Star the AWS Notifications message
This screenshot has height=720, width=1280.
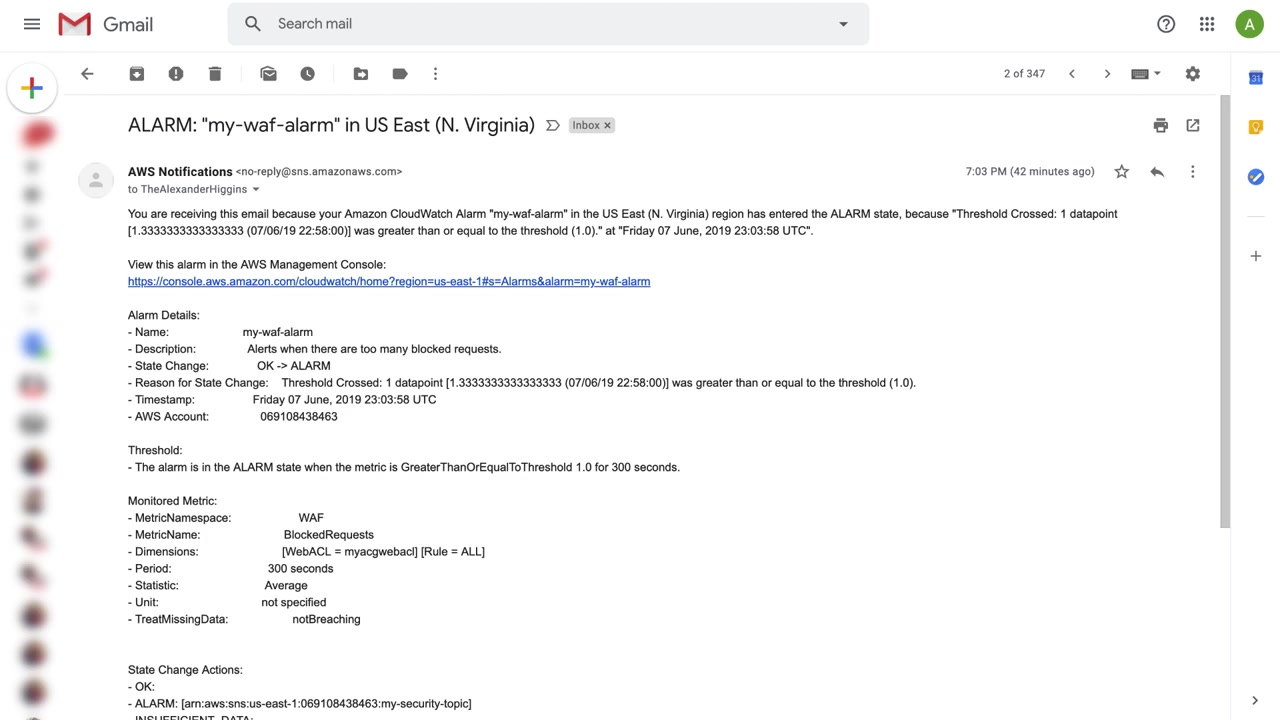pos(1122,172)
